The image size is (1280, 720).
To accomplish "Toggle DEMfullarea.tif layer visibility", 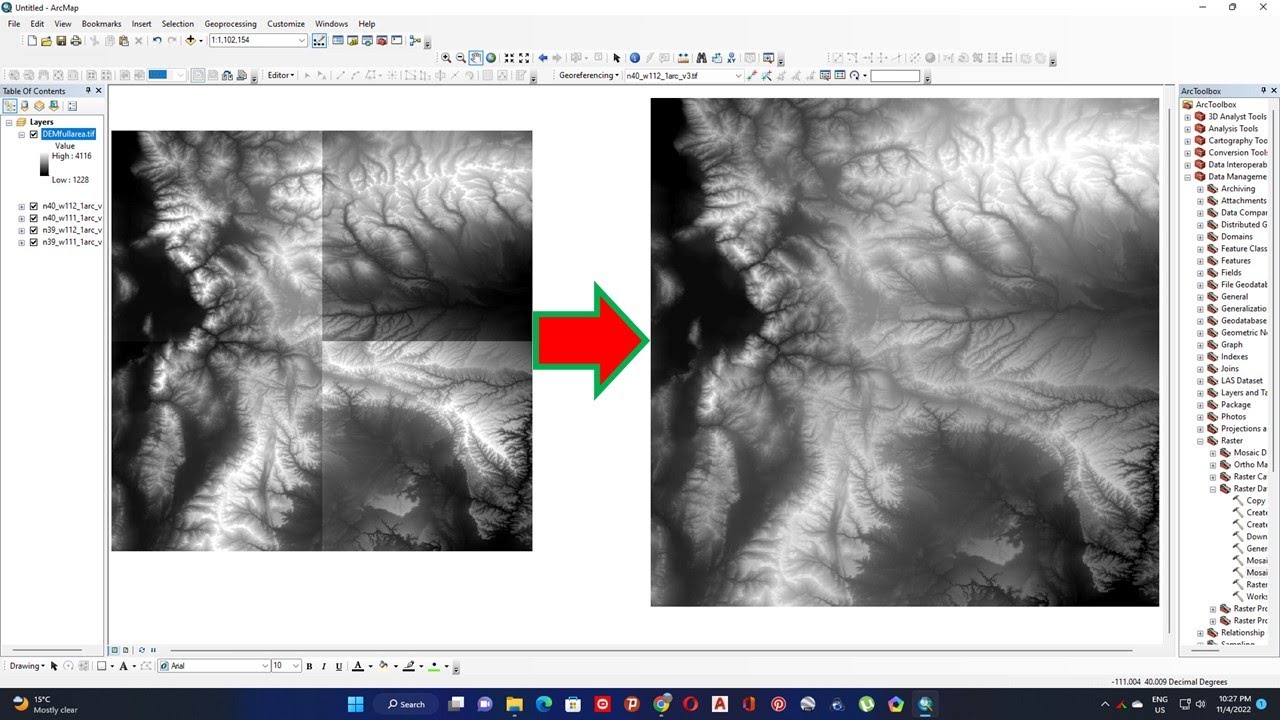I will (34, 134).
